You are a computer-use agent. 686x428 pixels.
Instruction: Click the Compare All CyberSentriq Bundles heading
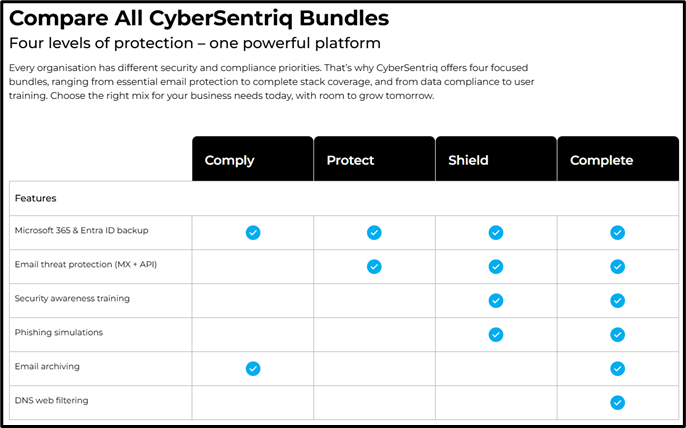click(199, 19)
